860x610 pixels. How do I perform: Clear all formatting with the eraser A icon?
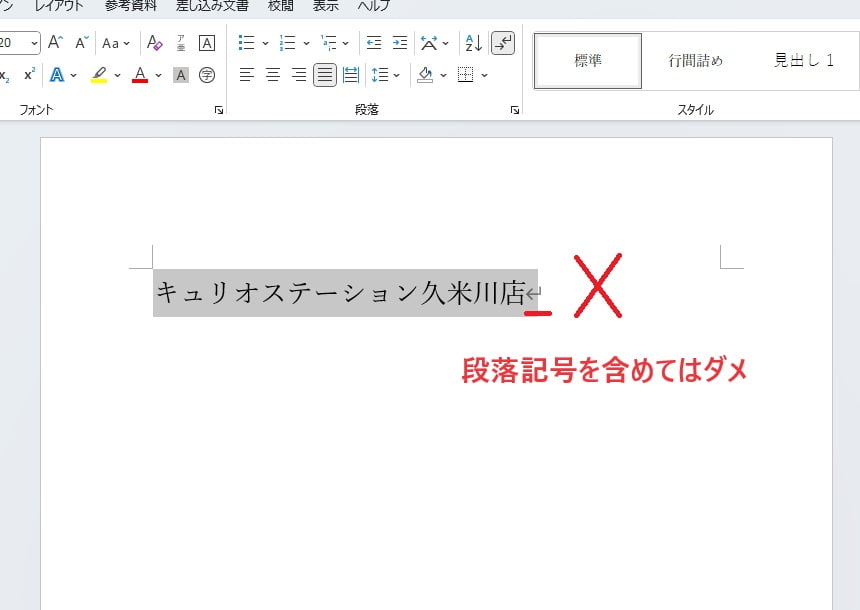(155, 42)
